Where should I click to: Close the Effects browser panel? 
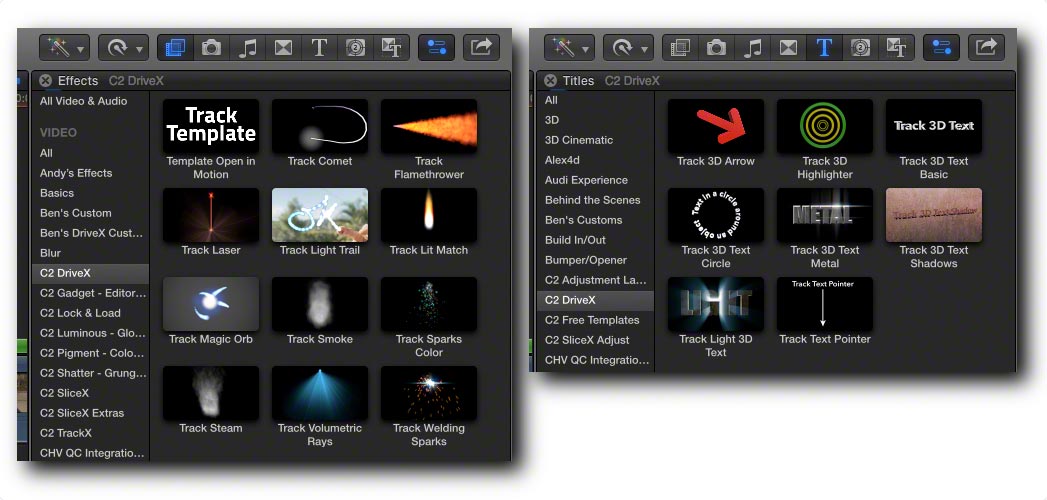click(45, 81)
